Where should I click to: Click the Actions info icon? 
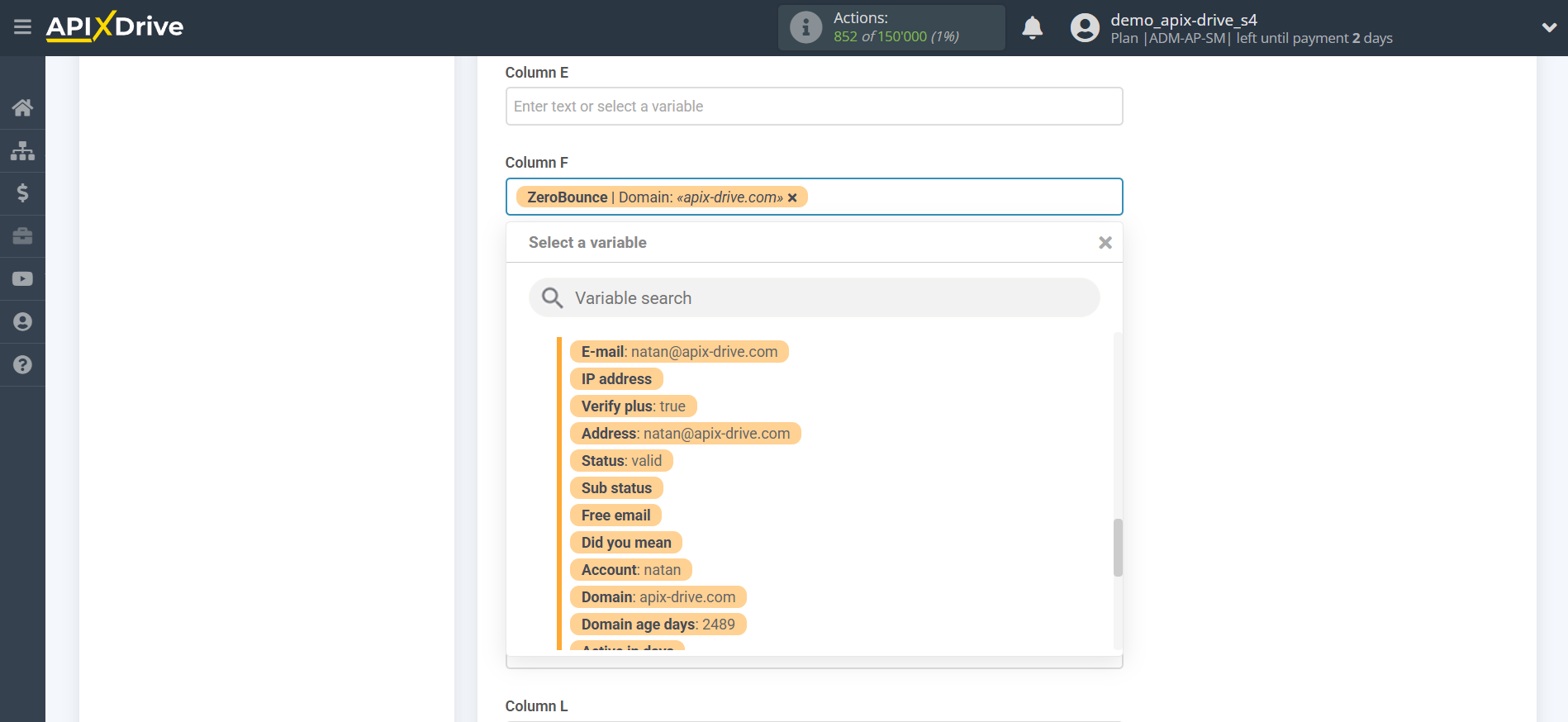(805, 27)
